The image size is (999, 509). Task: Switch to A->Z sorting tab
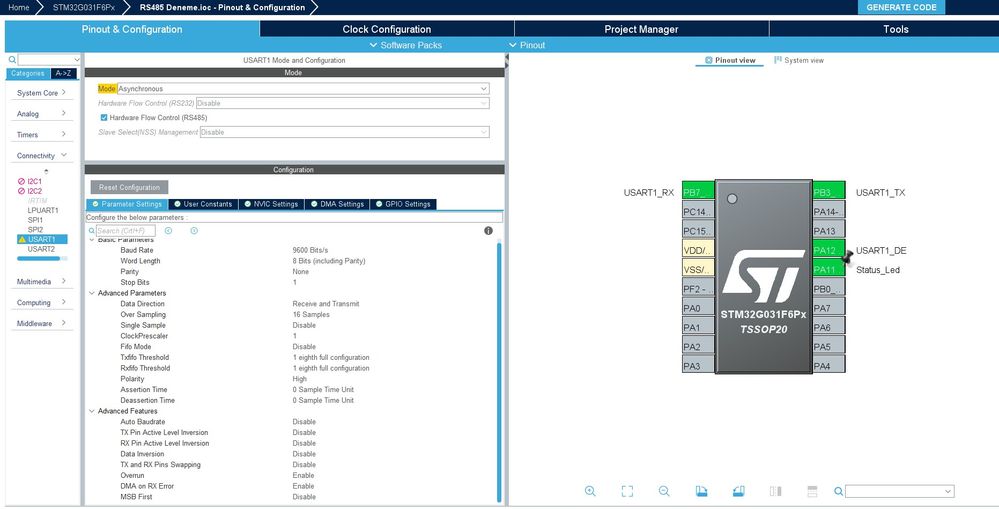63,73
